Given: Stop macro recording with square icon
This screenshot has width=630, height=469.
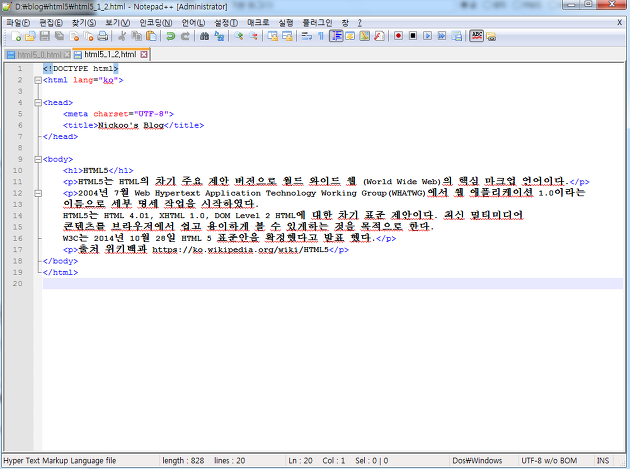Looking at the screenshot, I should (413, 36).
